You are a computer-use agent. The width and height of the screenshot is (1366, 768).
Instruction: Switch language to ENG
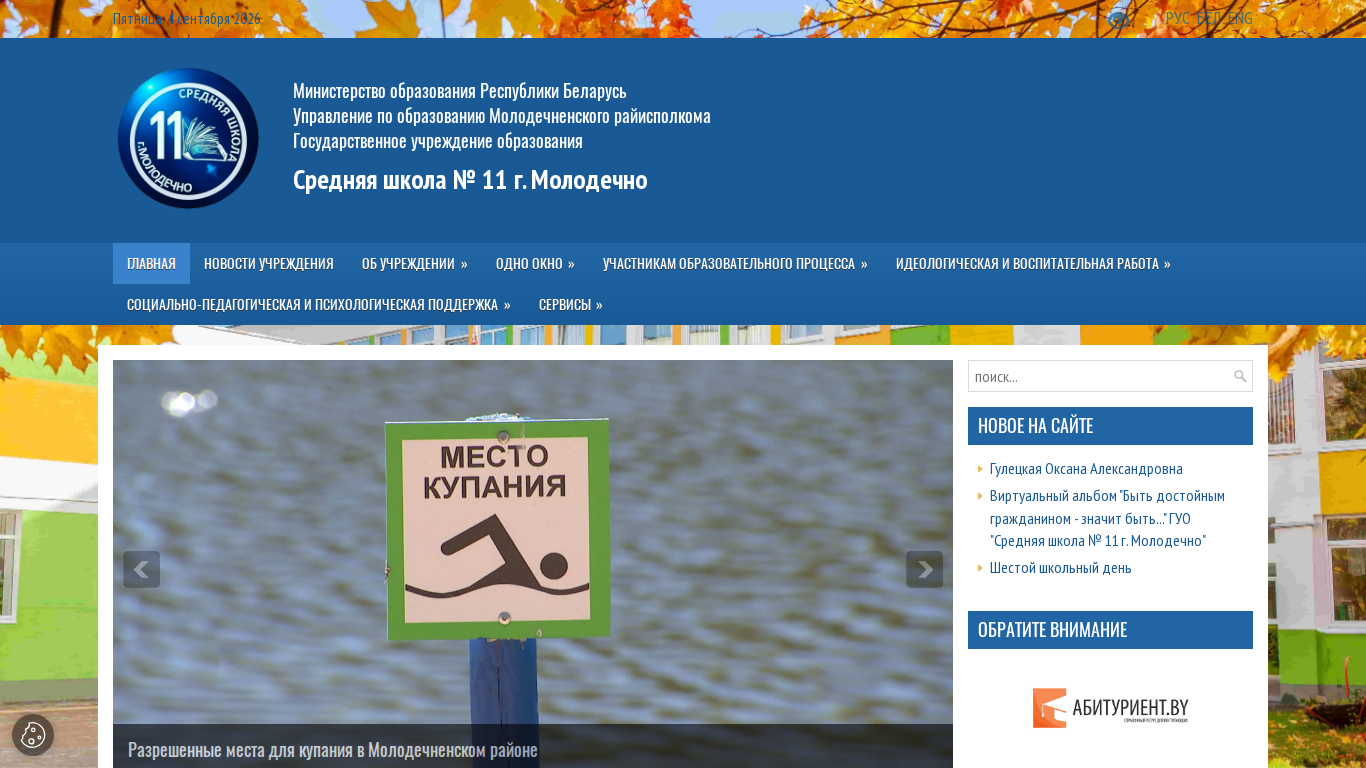pyautogui.click(x=1240, y=18)
